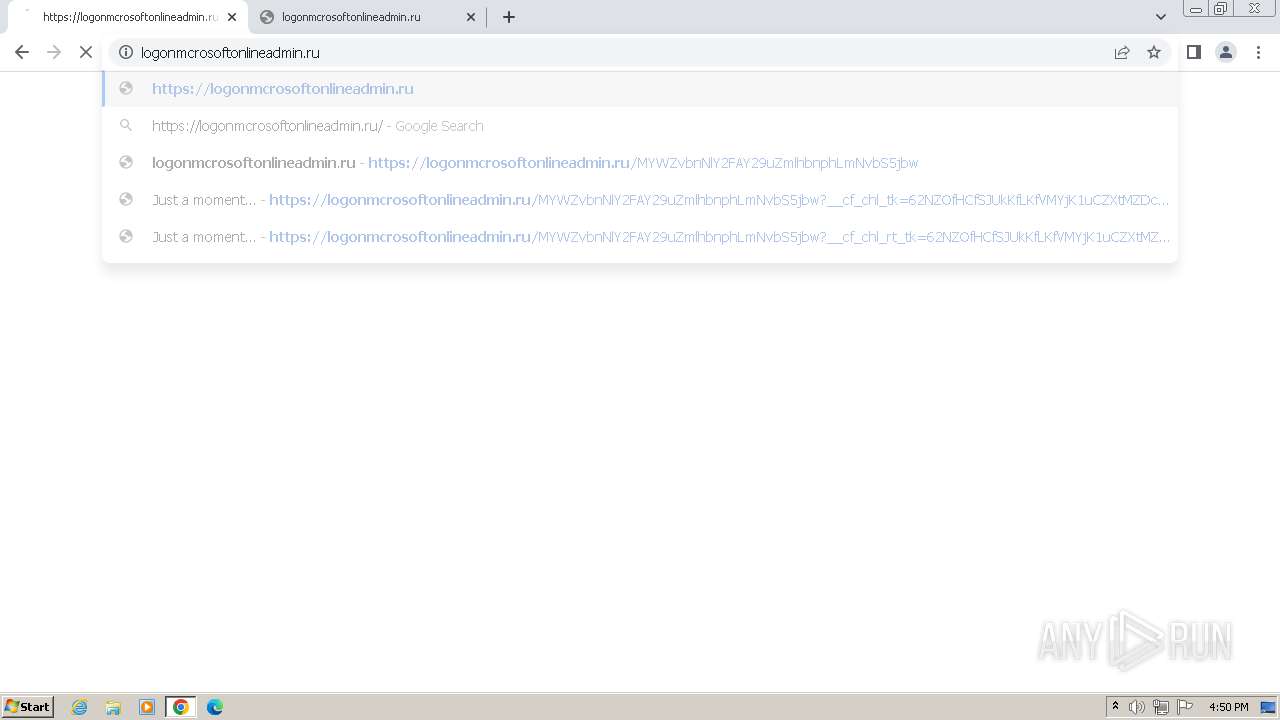1280x720 pixels.
Task: Open Action Center flag icon
Action: pyautogui.click(x=1185, y=707)
